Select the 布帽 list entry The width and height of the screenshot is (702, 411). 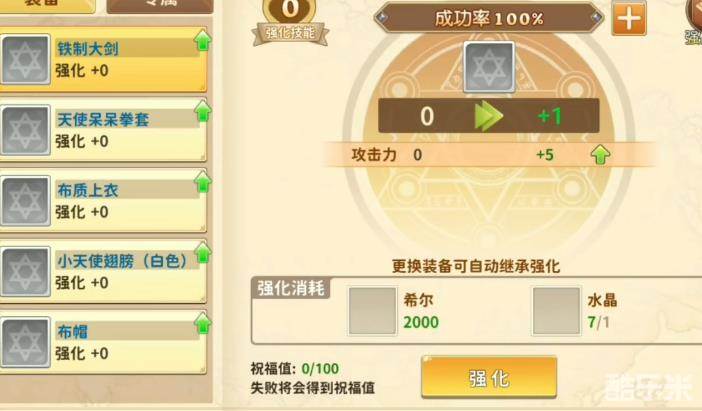(103, 342)
